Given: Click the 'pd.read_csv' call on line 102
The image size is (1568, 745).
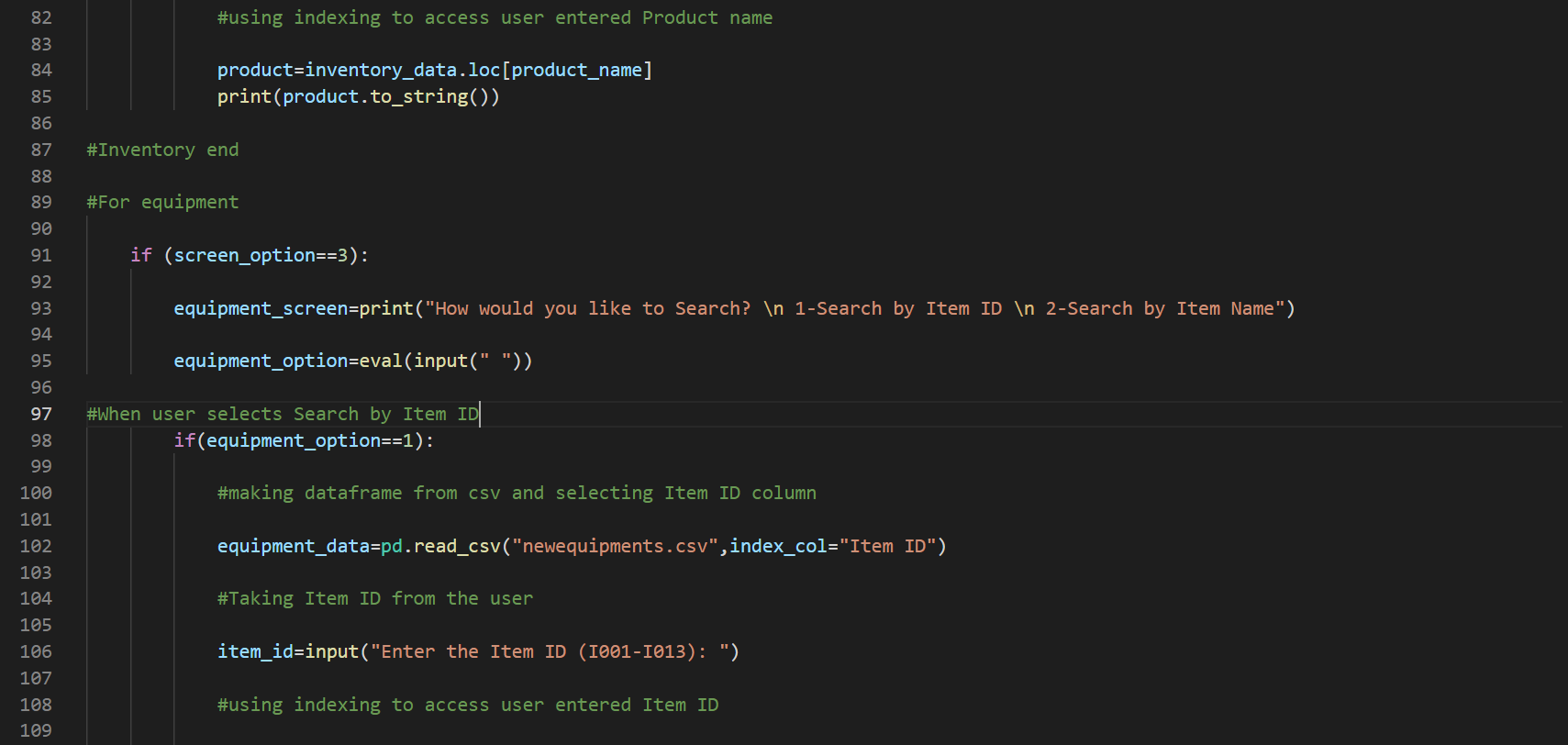Looking at the screenshot, I should [x=440, y=546].
